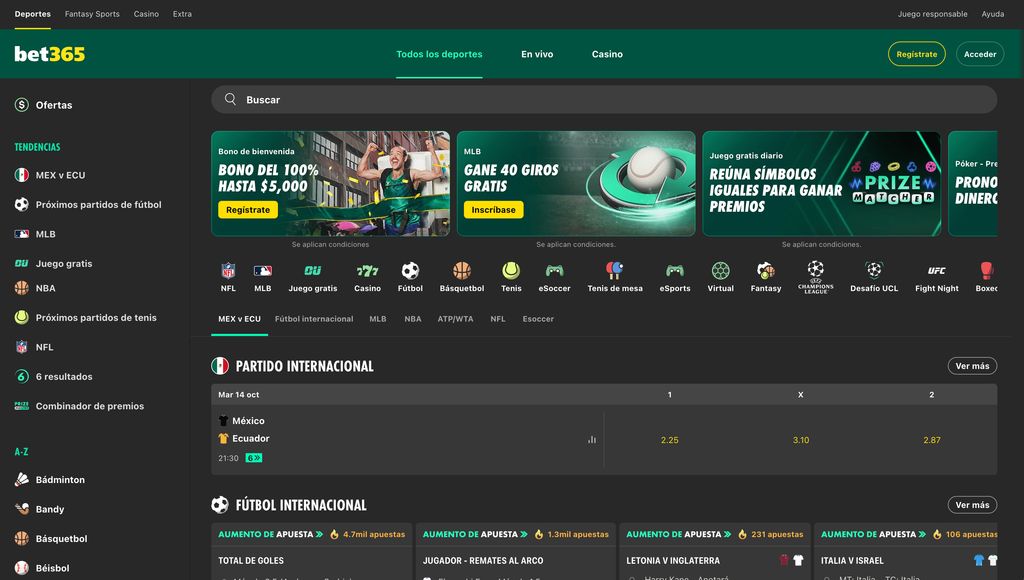This screenshot has width=1024, height=580.
Task: Open Juego responsable link
Action: click(x=932, y=14)
